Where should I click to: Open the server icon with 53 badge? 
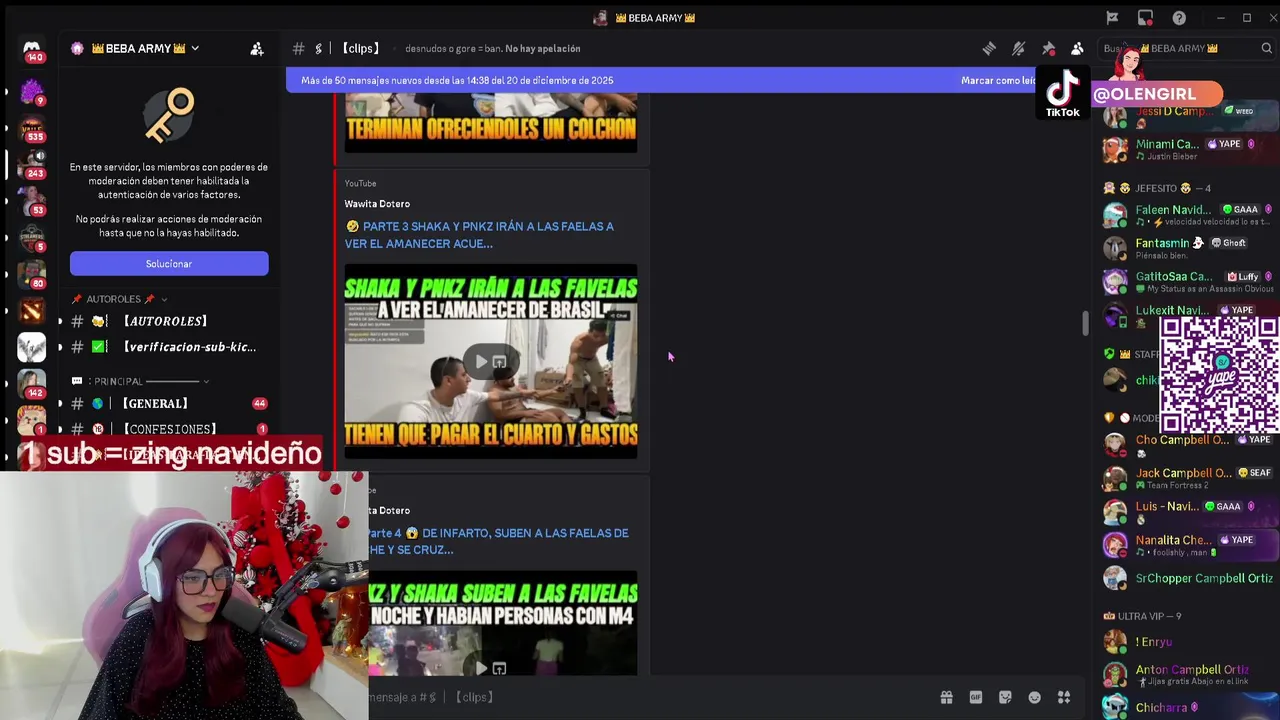32,201
